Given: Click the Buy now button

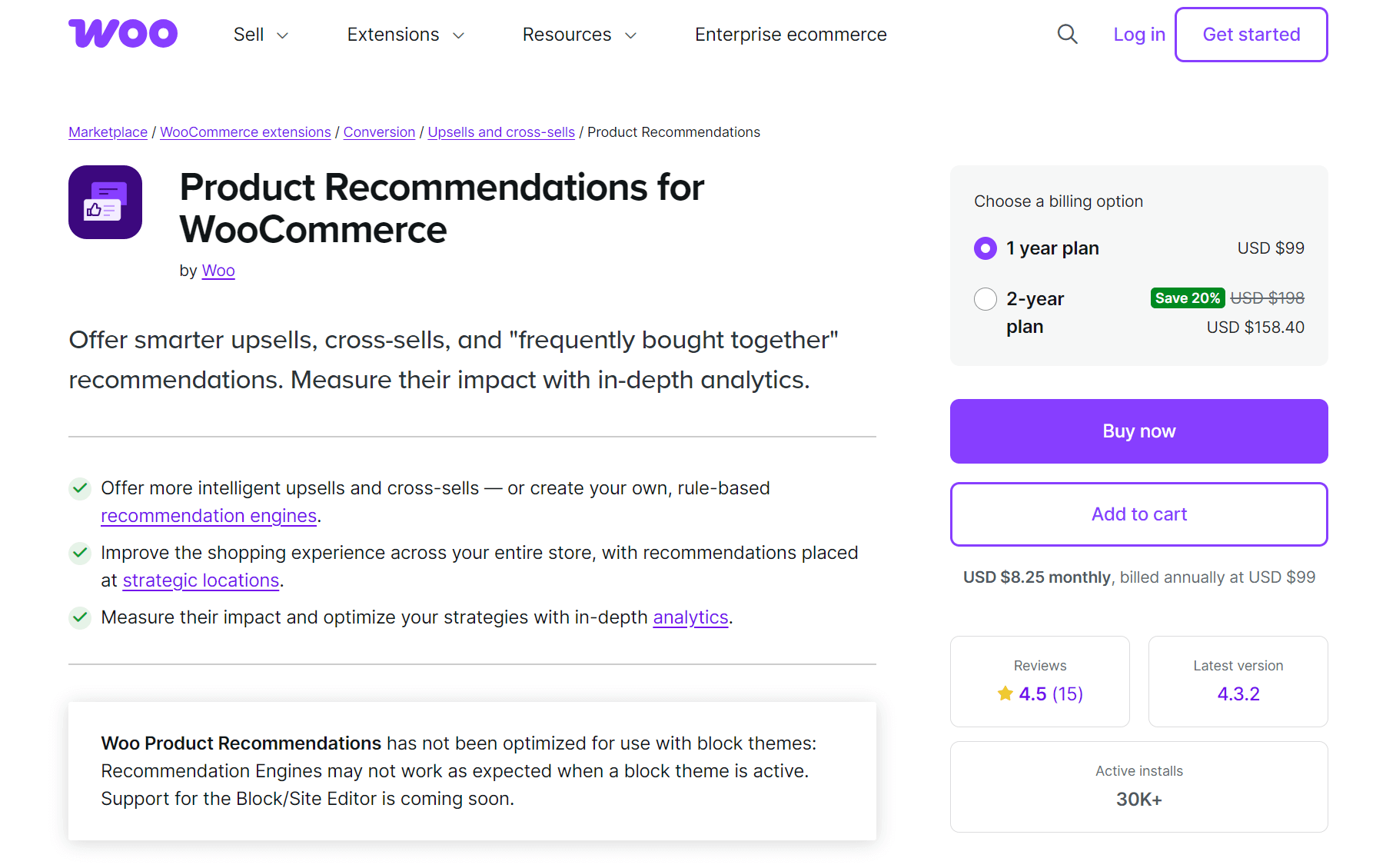Looking at the screenshot, I should pos(1138,431).
